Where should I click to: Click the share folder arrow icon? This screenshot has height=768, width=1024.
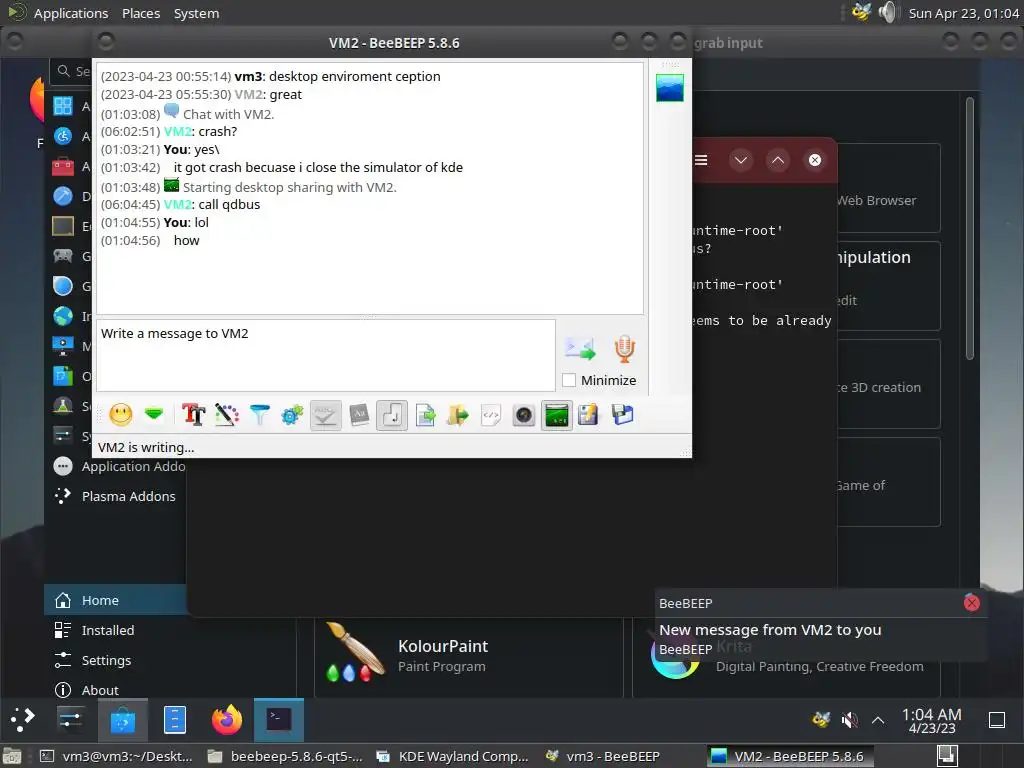[x=458, y=415]
